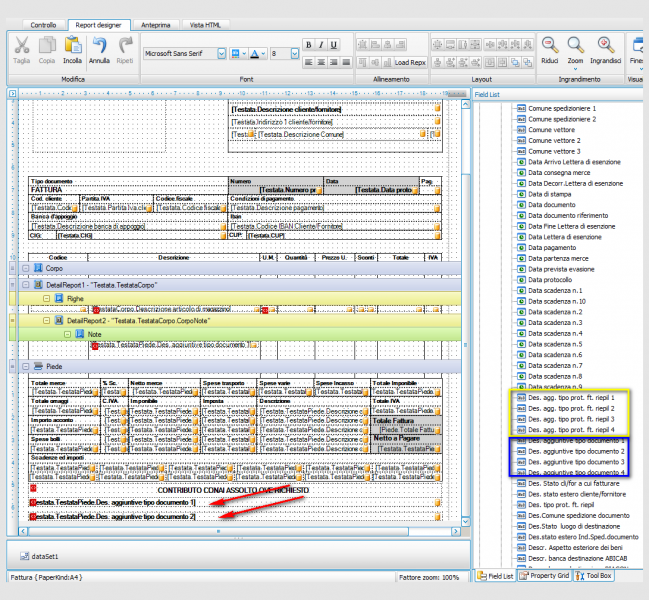Switch to the Vista HTML tab

pos(205,25)
